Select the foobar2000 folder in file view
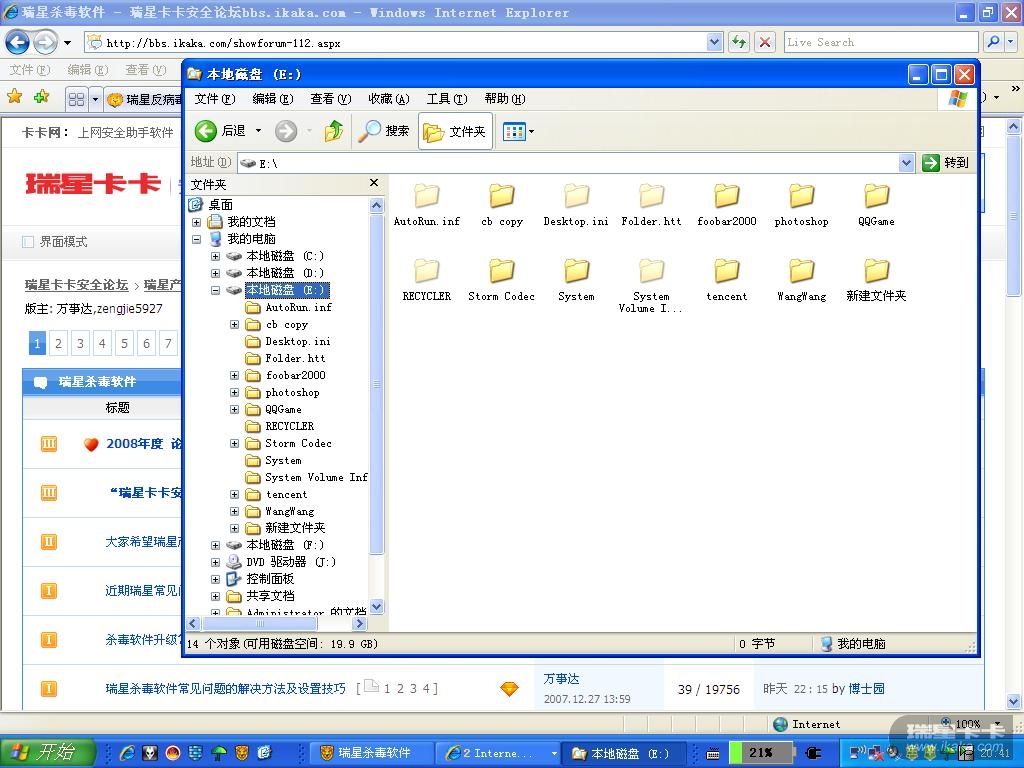 point(727,197)
